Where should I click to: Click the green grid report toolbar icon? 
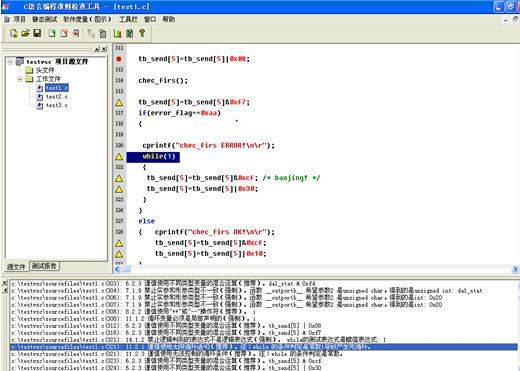[x=130, y=33]
